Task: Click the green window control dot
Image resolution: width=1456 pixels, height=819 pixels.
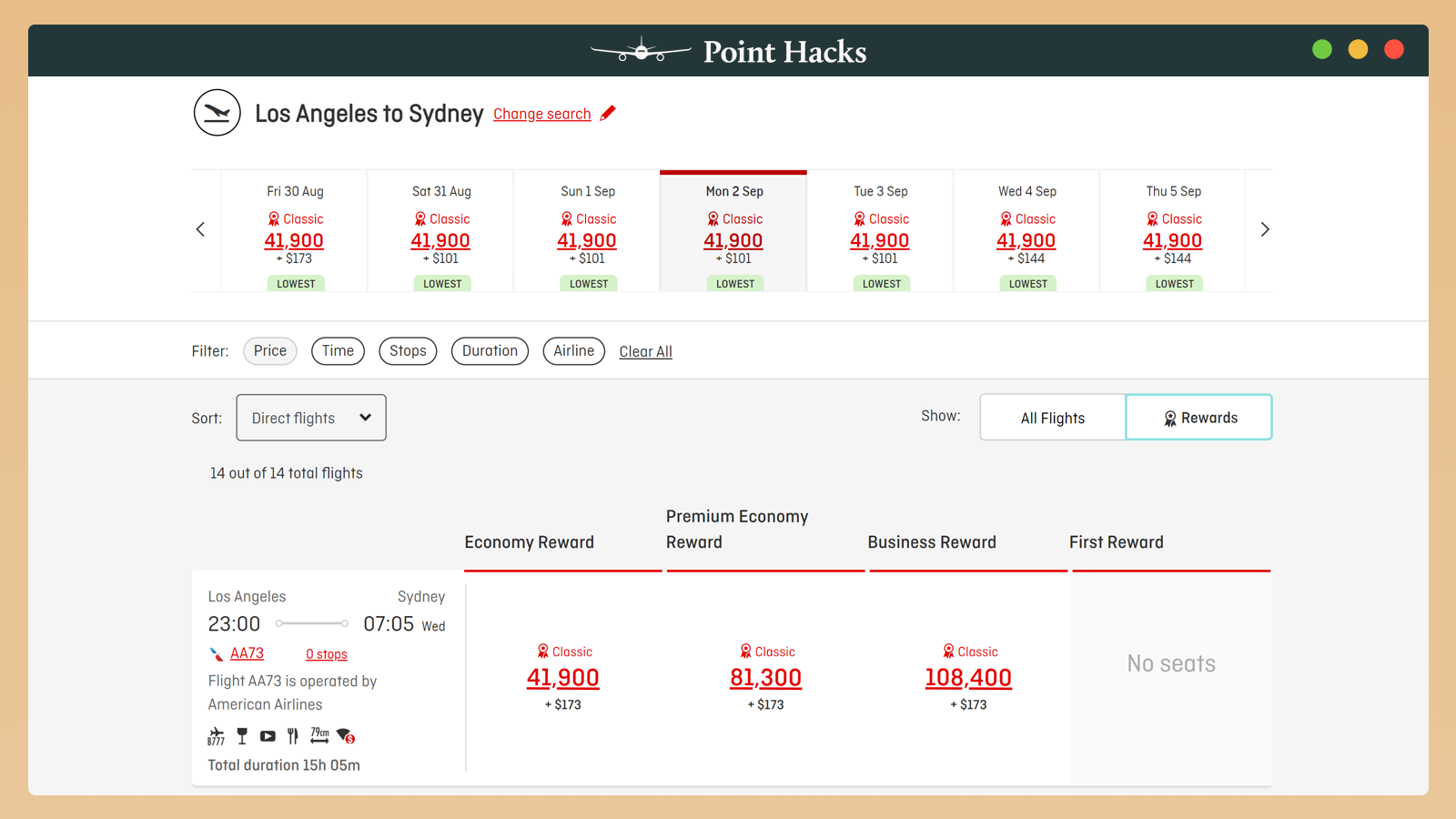Action: tap(1322, 49)
